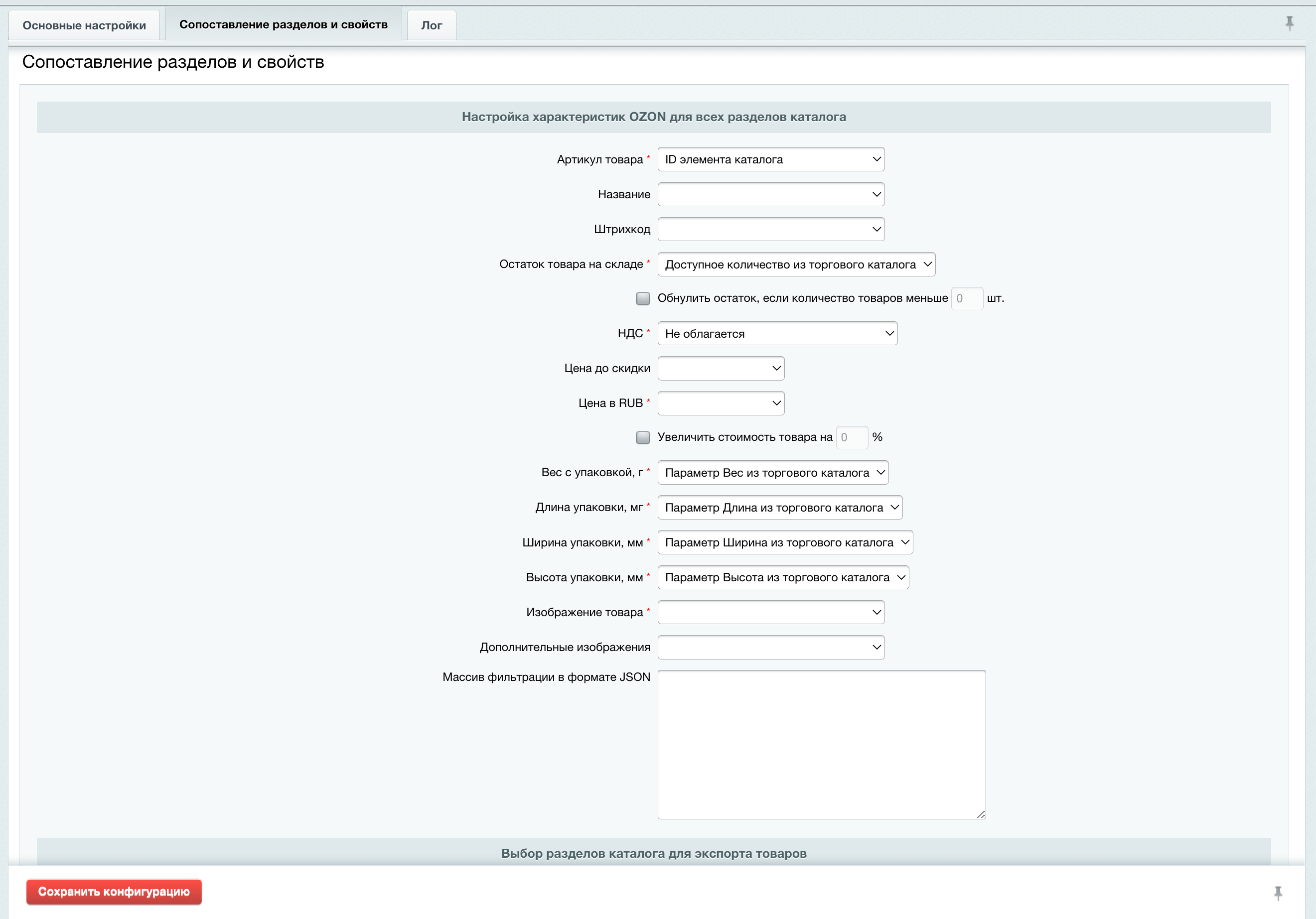
Task: Expand the 'Цена в RUB' dropdown
Action: 721,403
